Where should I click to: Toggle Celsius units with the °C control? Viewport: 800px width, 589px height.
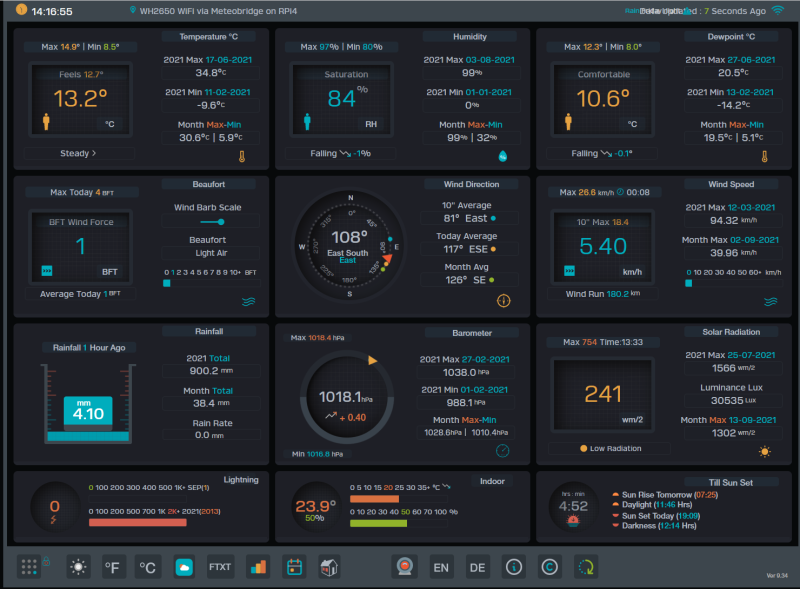point(146,567)
